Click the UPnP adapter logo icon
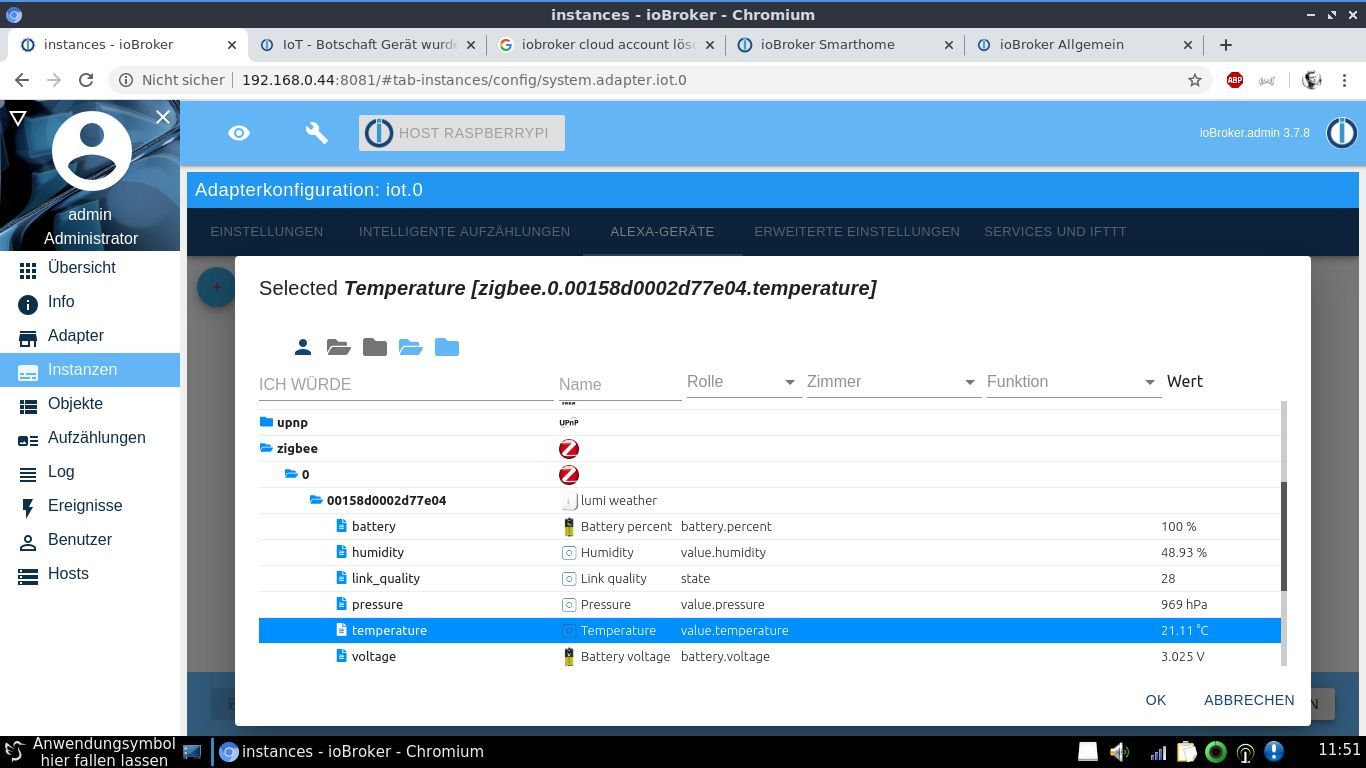Screen dimensions: 1366x768 [569, 422]
